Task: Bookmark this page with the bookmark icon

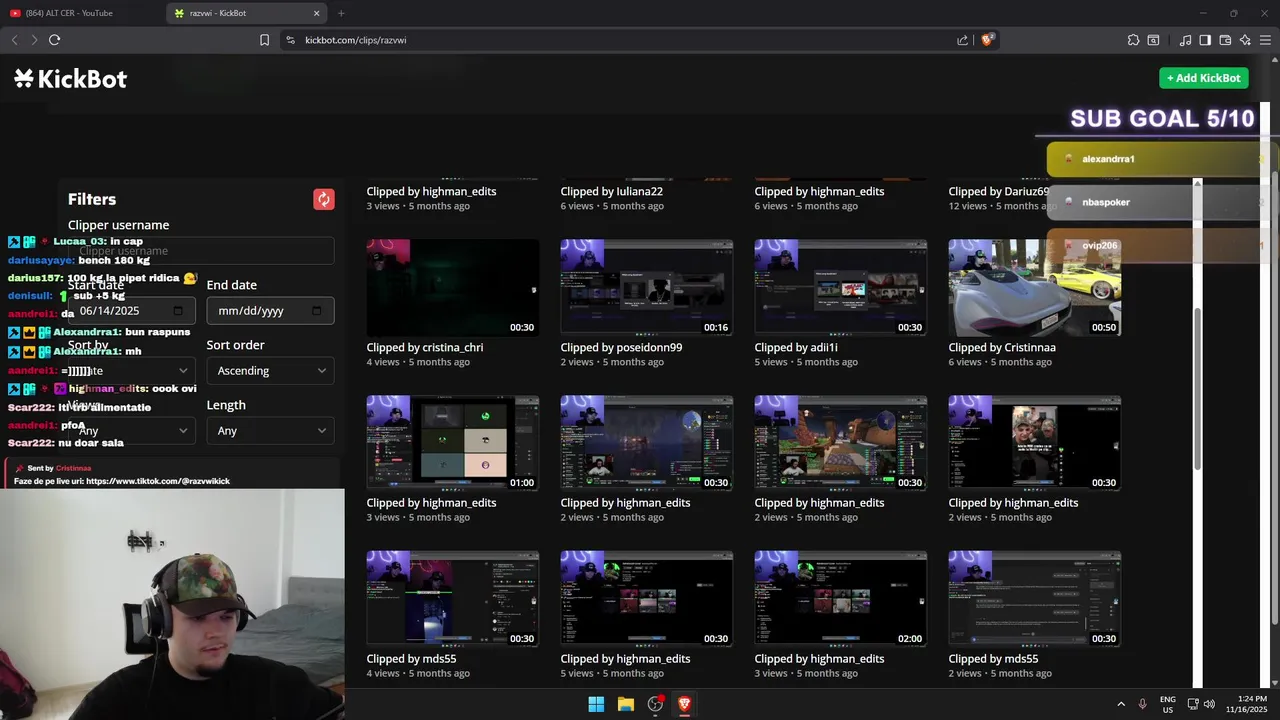Action: pyautogui.click(x=264, y=40)
